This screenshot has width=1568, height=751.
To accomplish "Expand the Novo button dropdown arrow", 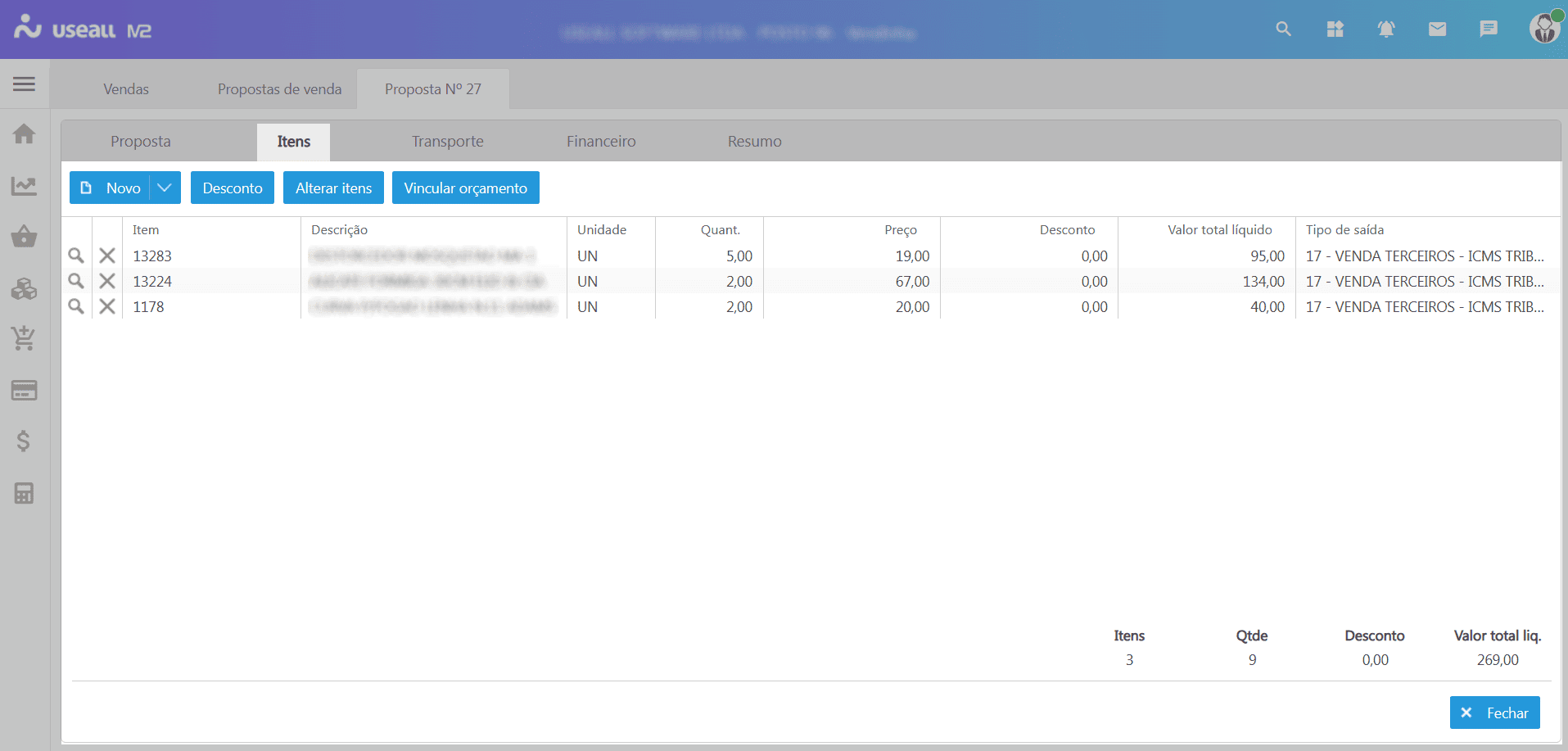I will [165, 188].
